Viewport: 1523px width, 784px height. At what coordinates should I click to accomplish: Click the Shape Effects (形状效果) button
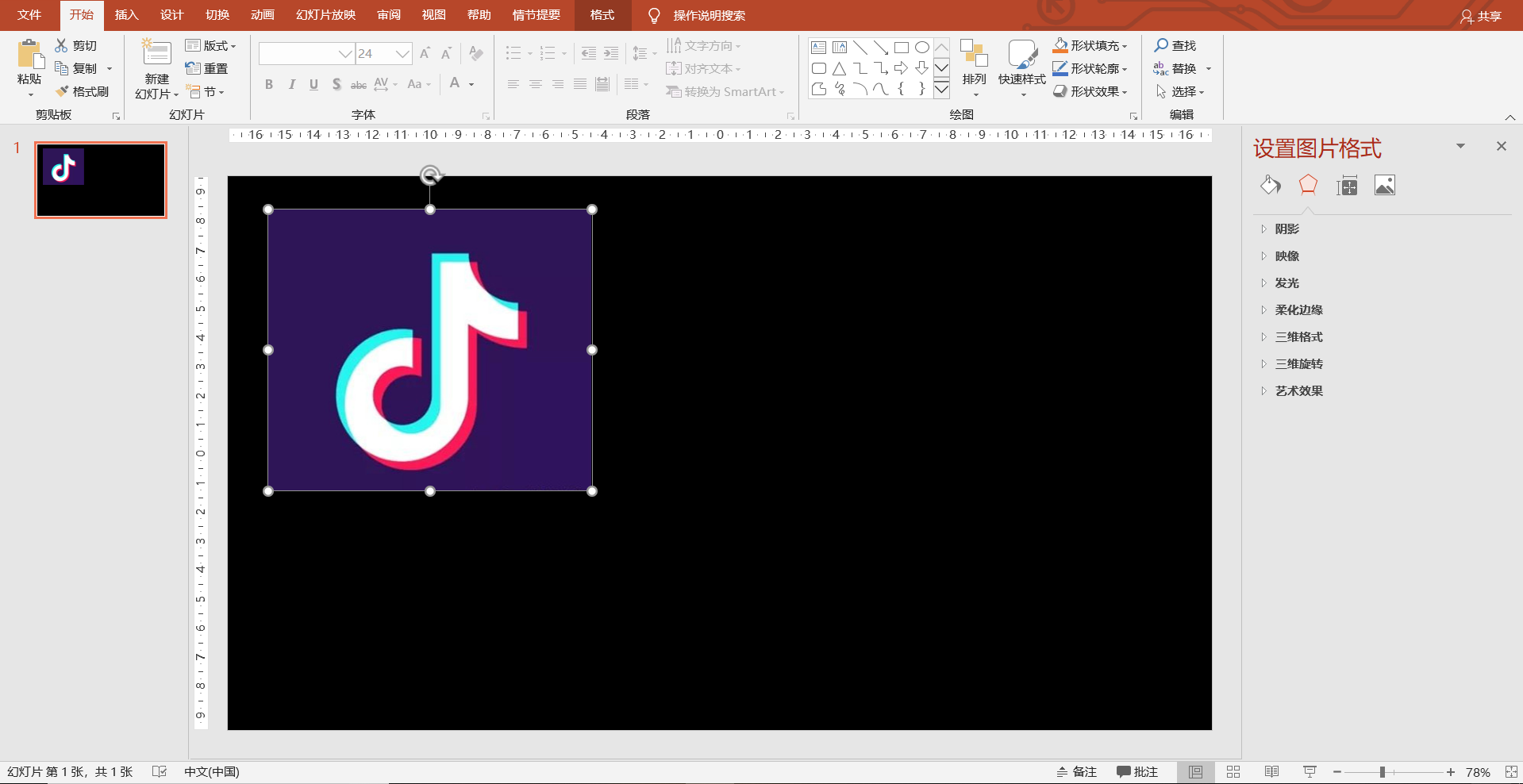(x=1090, y=91)
